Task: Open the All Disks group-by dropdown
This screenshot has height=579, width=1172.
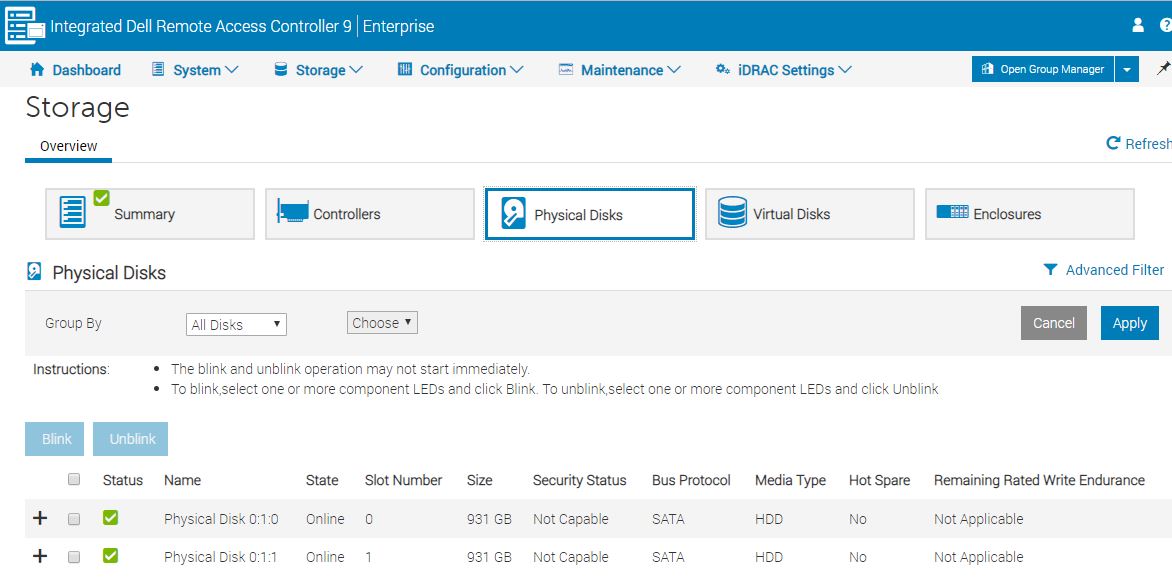Action: (x=236, y=324)
